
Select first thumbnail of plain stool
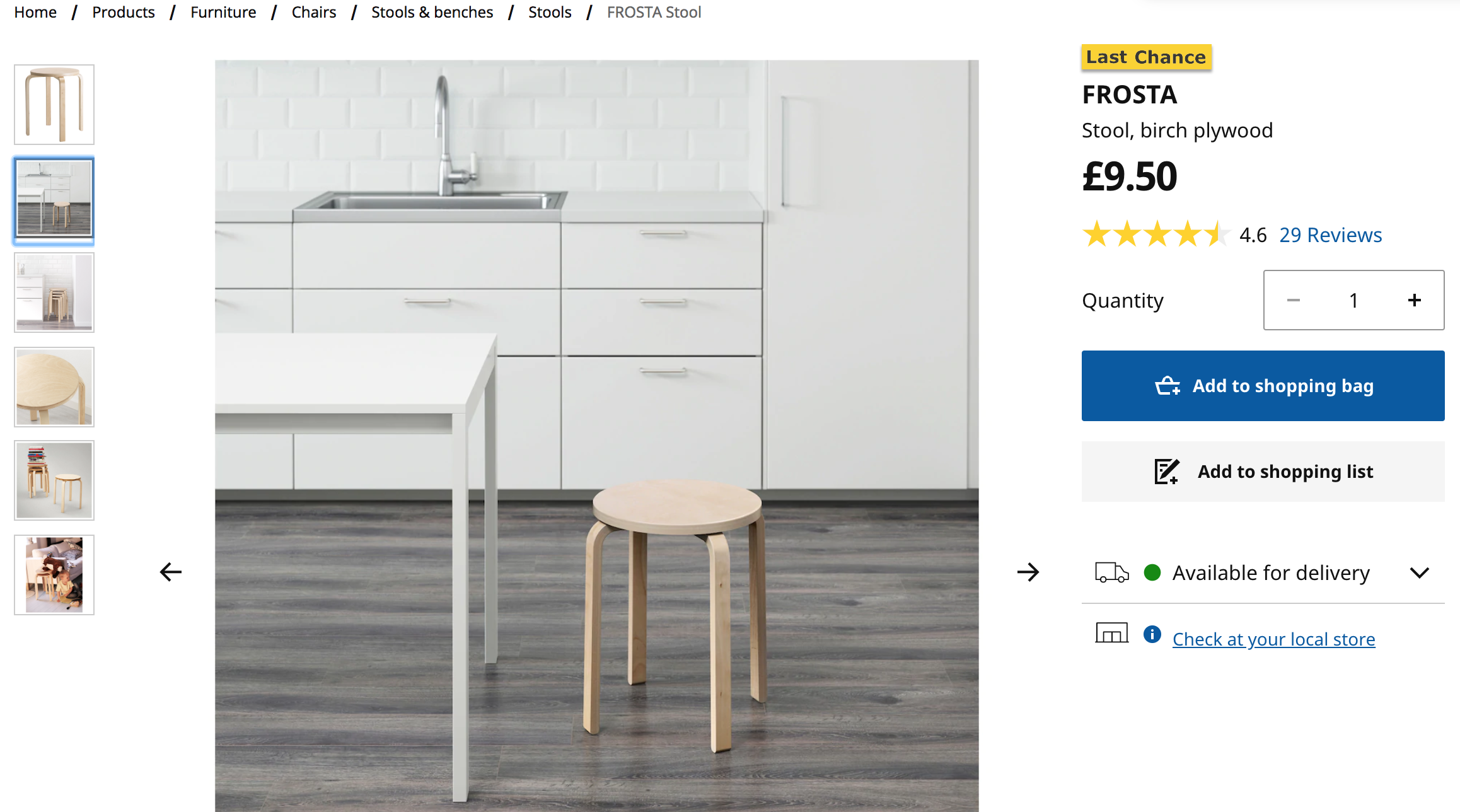[54, 105]
